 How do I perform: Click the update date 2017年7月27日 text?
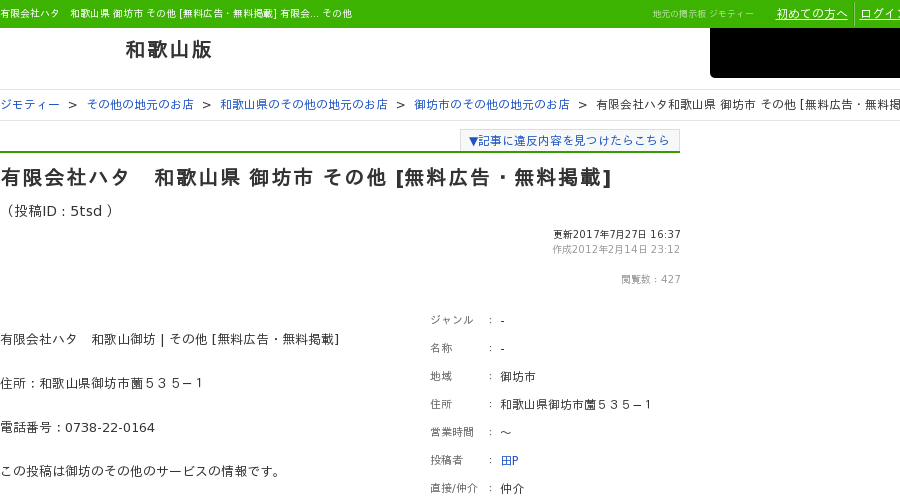616,234
